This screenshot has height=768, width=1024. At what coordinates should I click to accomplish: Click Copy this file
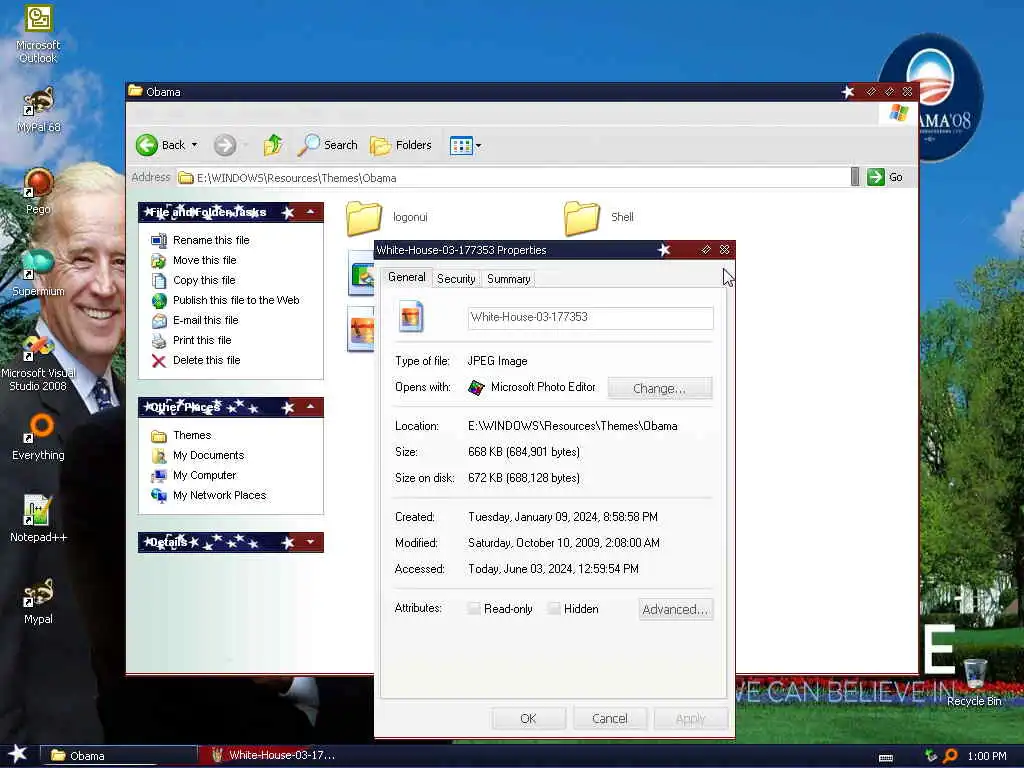[x=204, y=280]
